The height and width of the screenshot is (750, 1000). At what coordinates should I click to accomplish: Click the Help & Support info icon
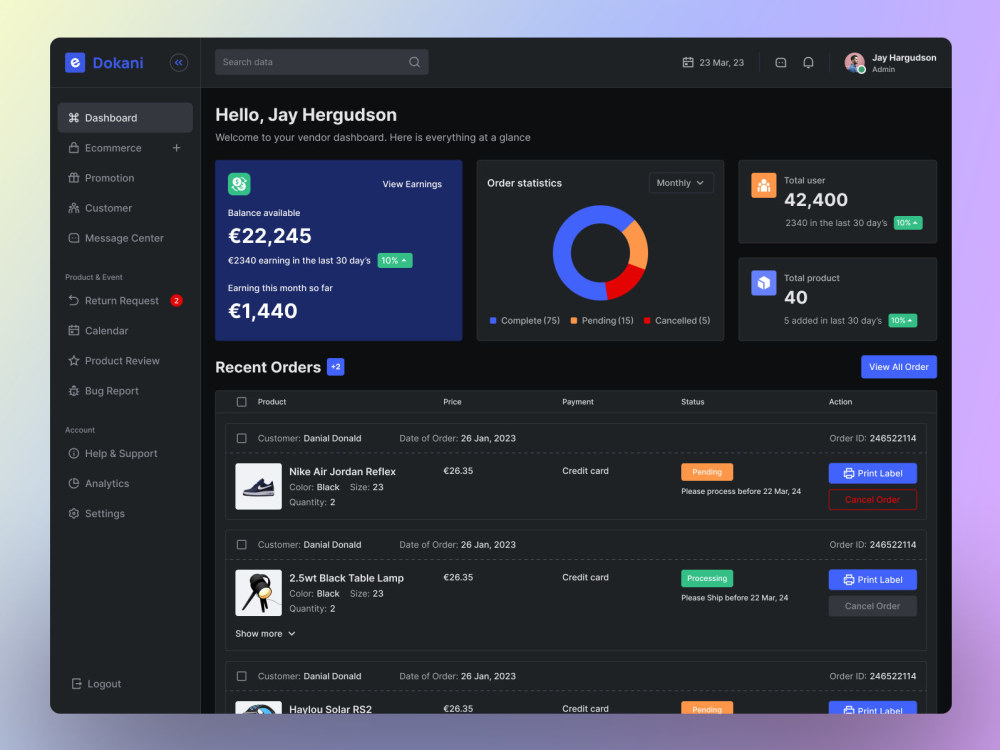pyautogui.click(x=74, y=453)
